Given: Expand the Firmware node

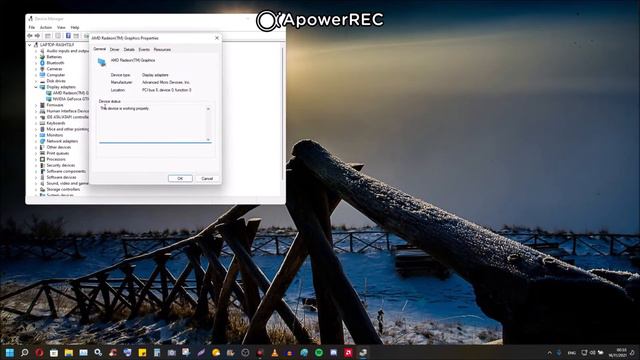Looking at the screenshot, I should (36, 105).
